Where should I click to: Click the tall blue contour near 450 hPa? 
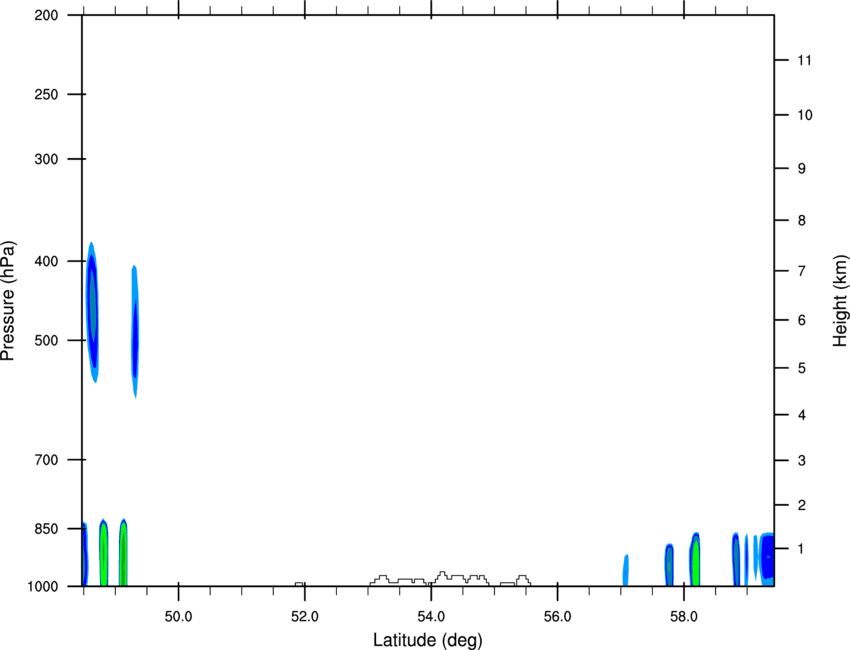click(93, 312)
